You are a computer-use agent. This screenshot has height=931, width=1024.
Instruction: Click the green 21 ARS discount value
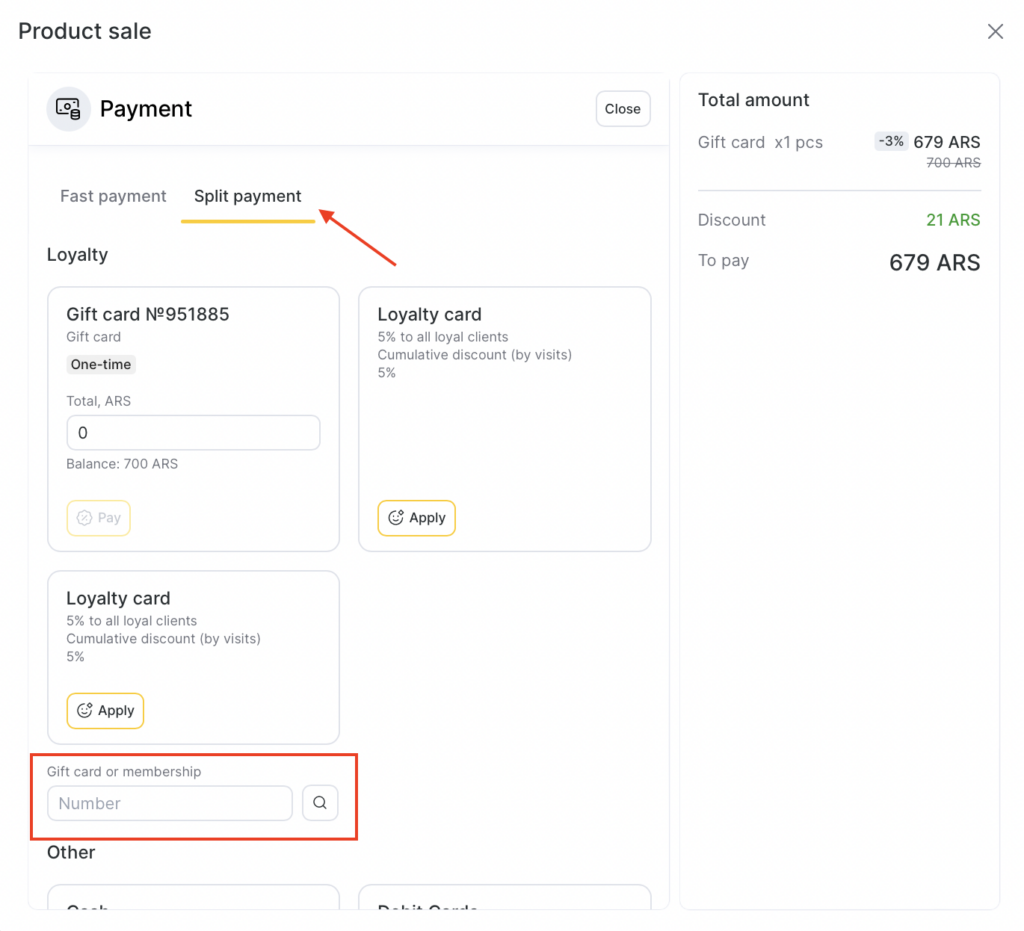click(x=952, y=220)
